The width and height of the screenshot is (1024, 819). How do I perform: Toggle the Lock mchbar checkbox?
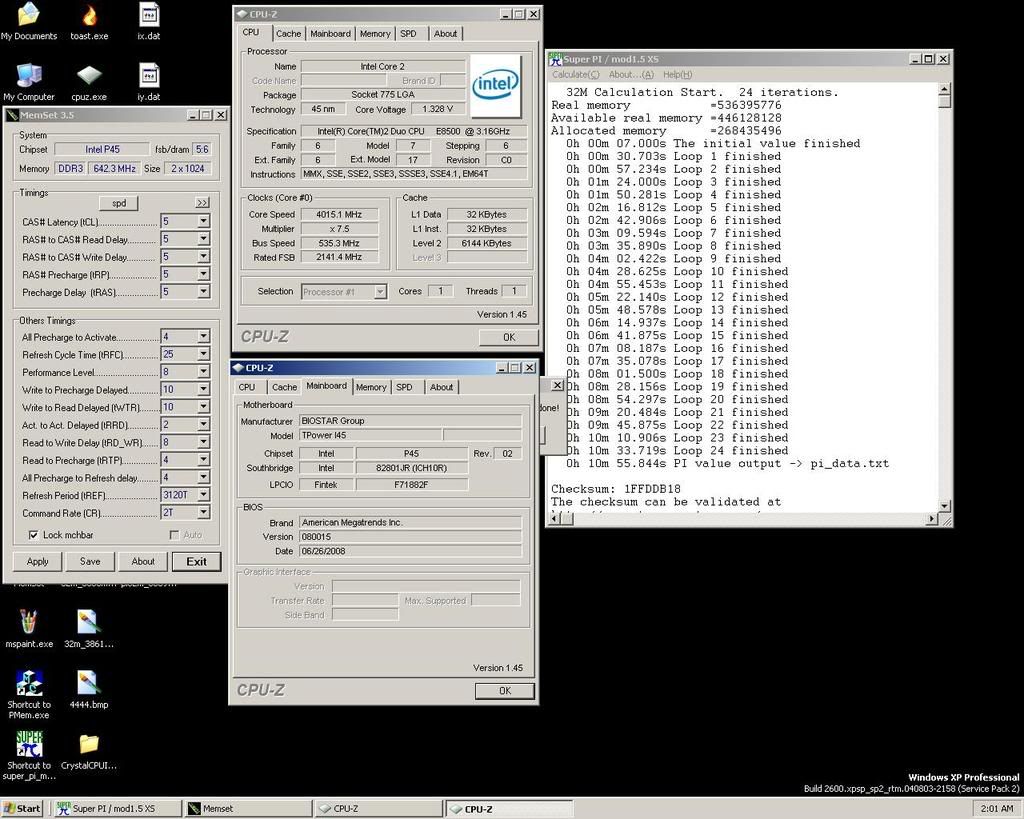33,535
